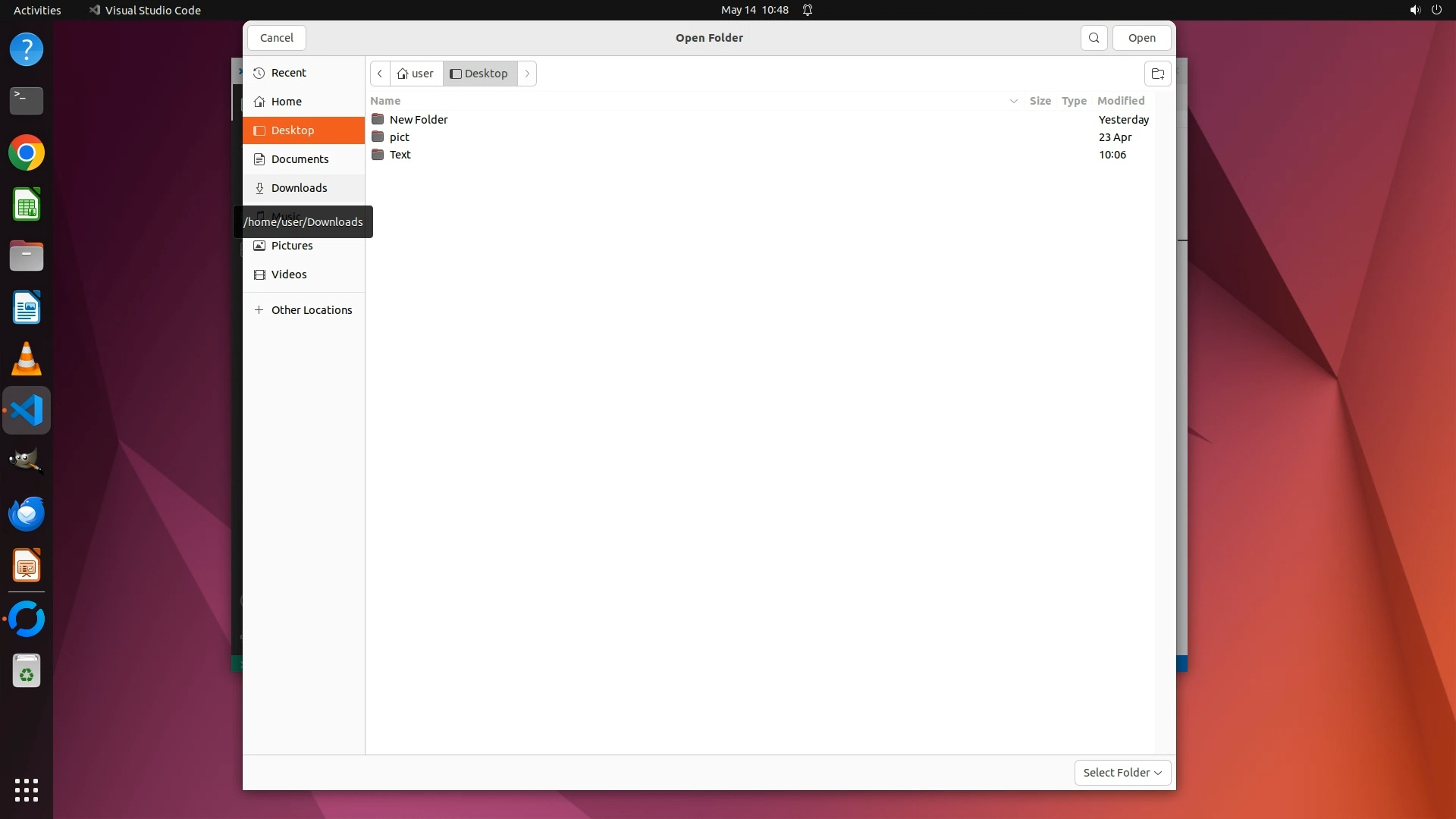Sort files by Modified column
Viewport: 1456px width, 819px height.
1120,101
